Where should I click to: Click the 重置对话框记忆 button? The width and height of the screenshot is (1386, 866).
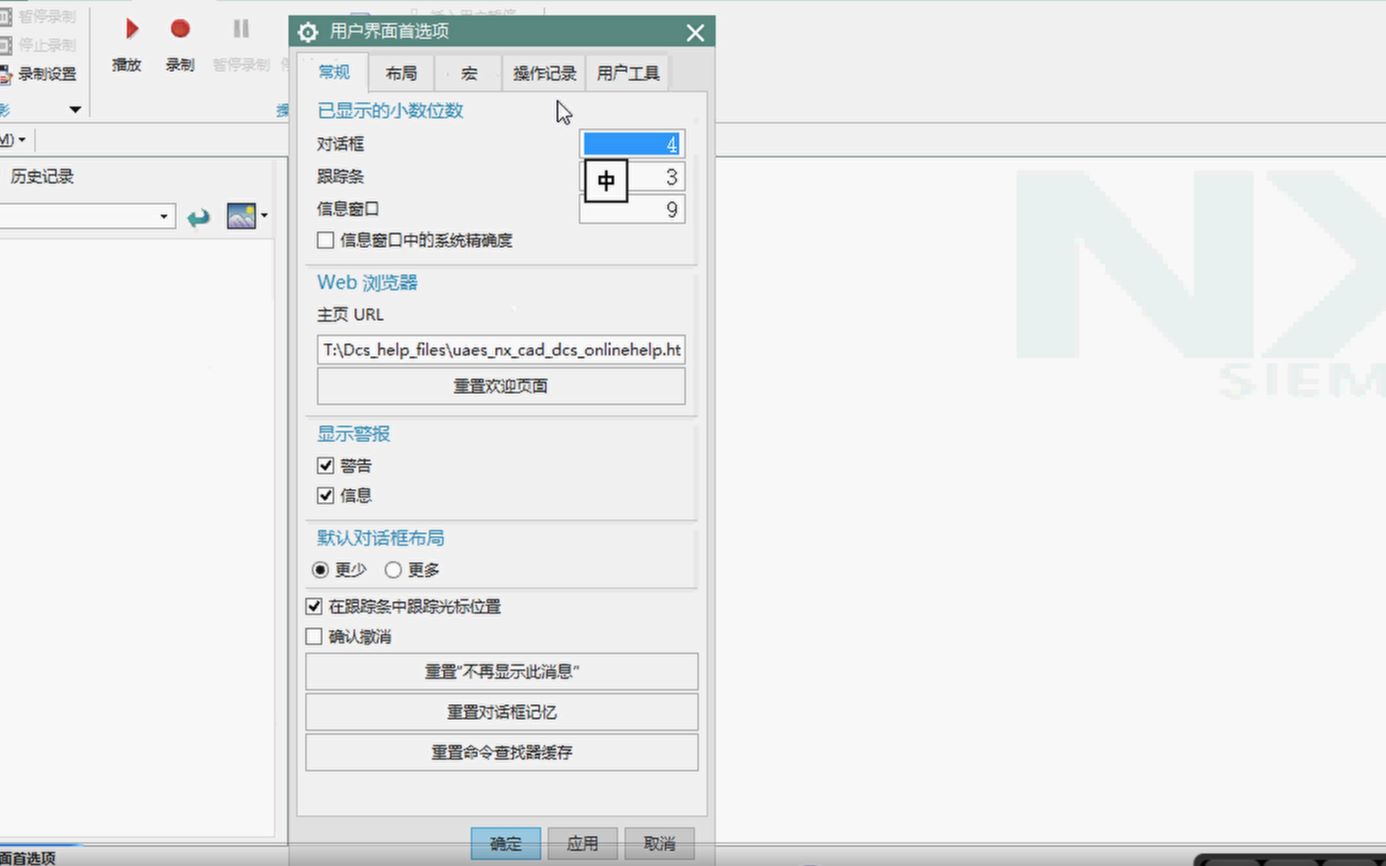click(502, 712)
